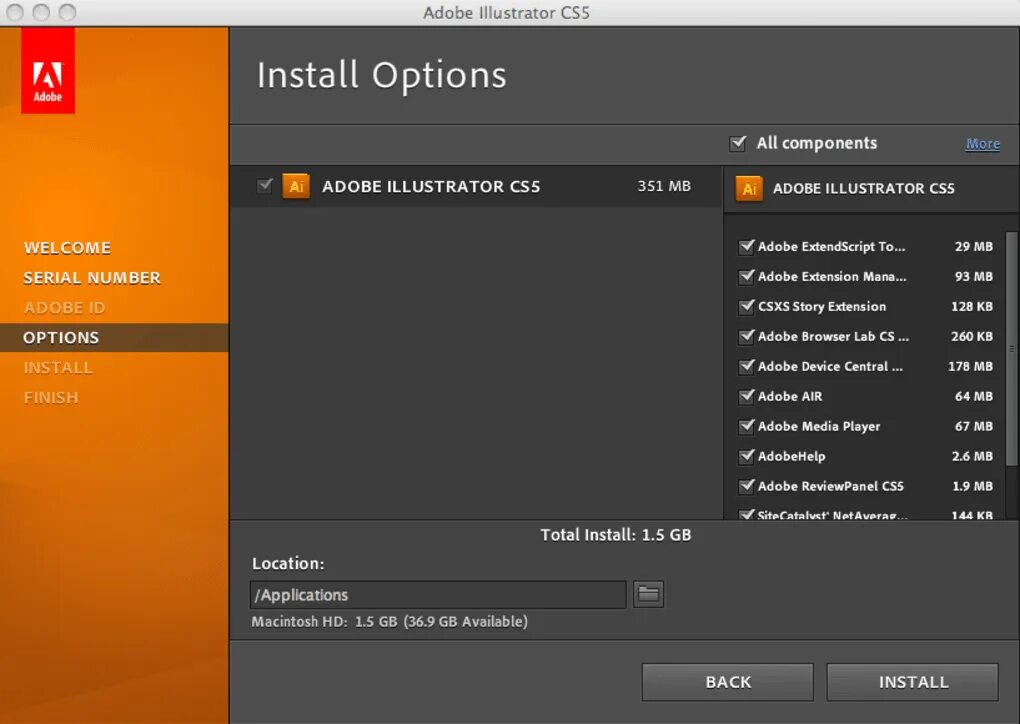The height and width of the screenshot is (724, 1020).
Task: Click the 2.6 MB size for AdobeHelp
Action: (x=973, y=456)
